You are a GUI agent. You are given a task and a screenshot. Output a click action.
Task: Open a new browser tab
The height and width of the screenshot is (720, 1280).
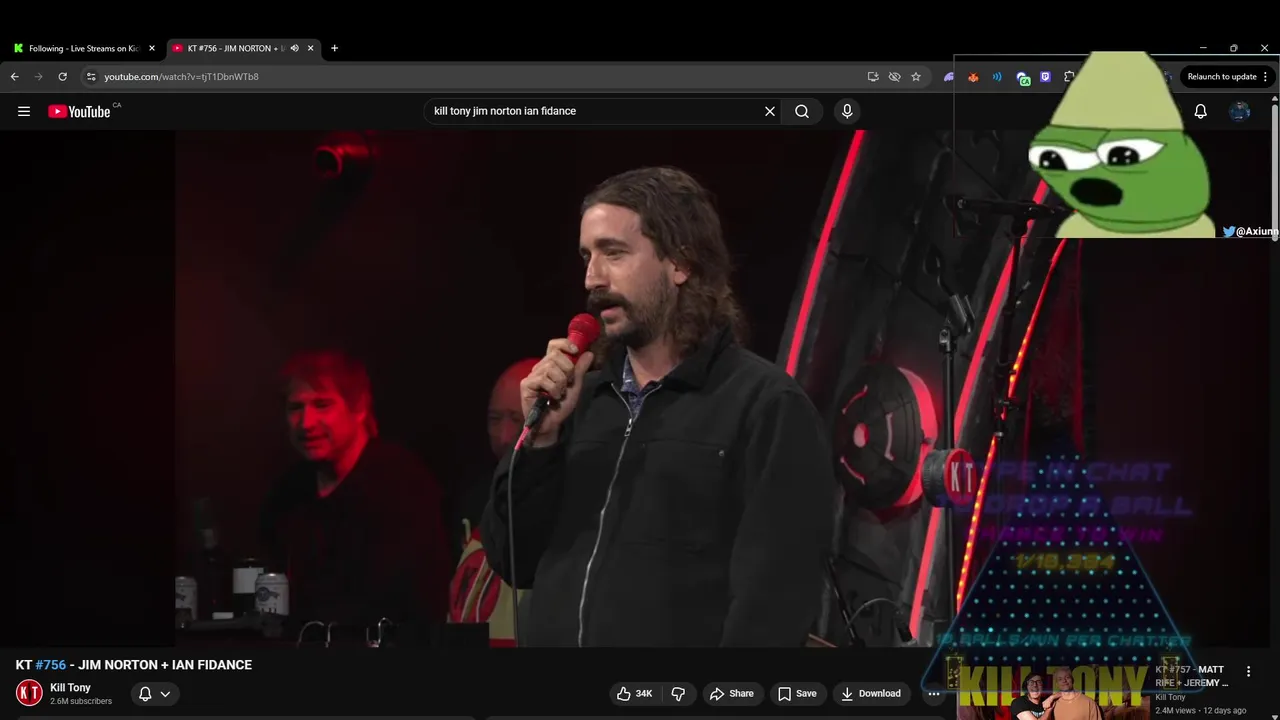pyautogui.click(x=334, y=48)
